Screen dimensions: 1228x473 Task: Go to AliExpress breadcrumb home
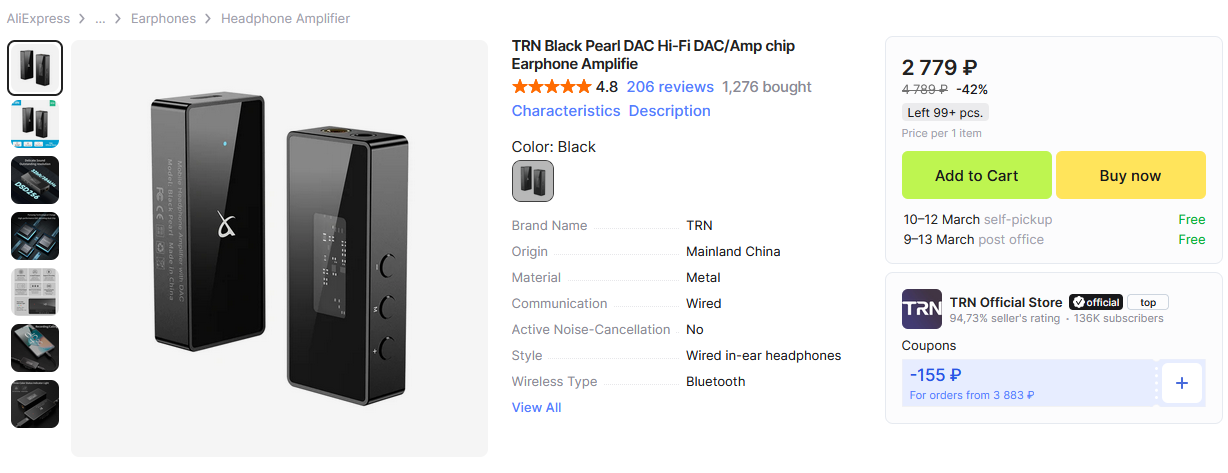(38, 19)
